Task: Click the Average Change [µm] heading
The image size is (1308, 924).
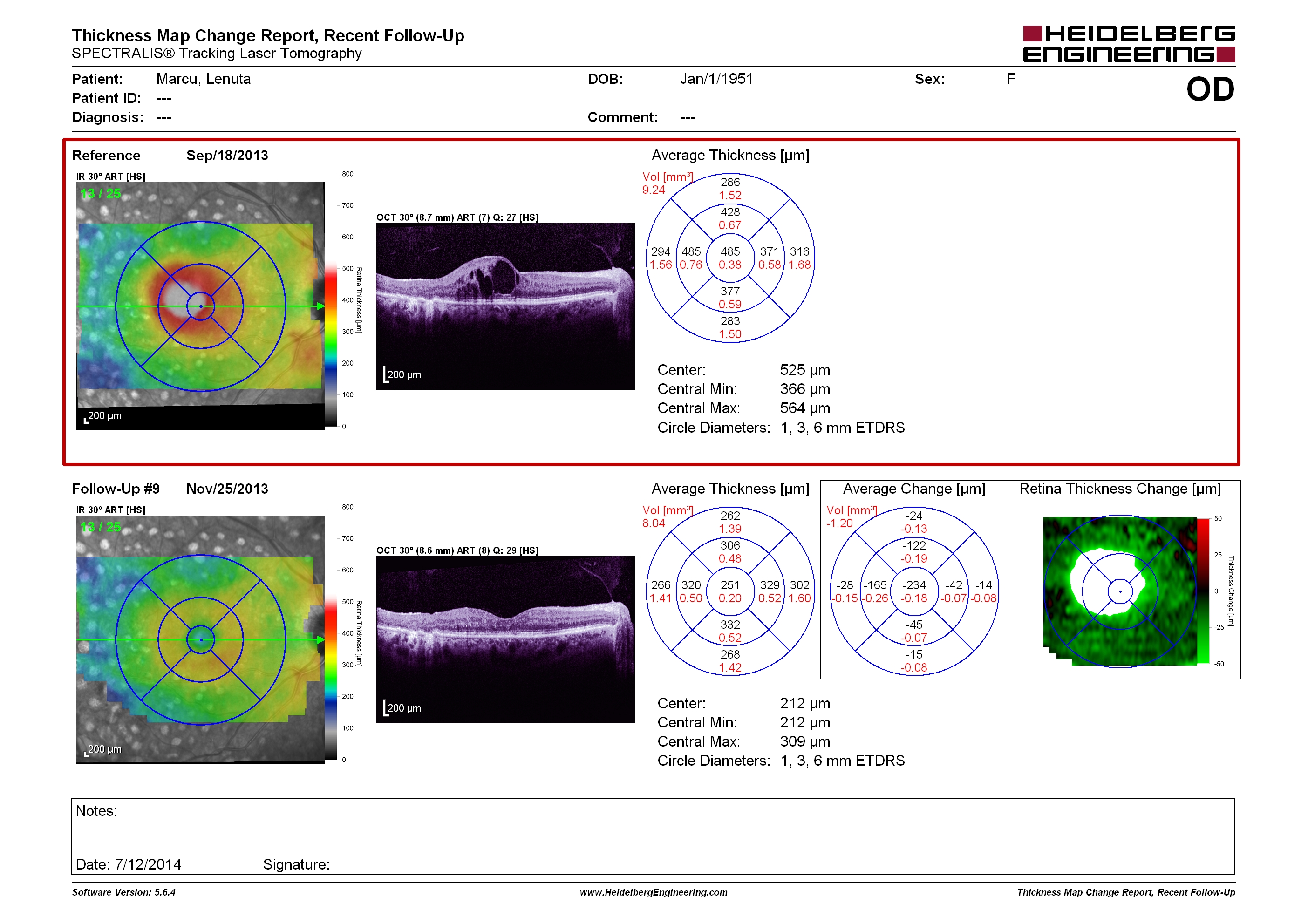Action: [x=914, y=489]
